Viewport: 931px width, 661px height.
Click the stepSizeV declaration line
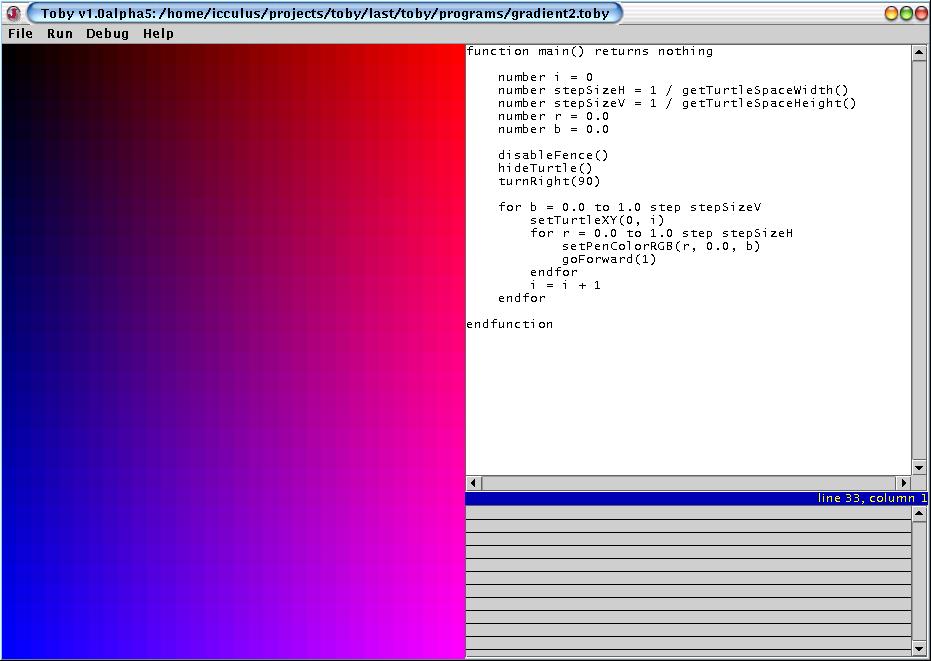coord(677,103)
